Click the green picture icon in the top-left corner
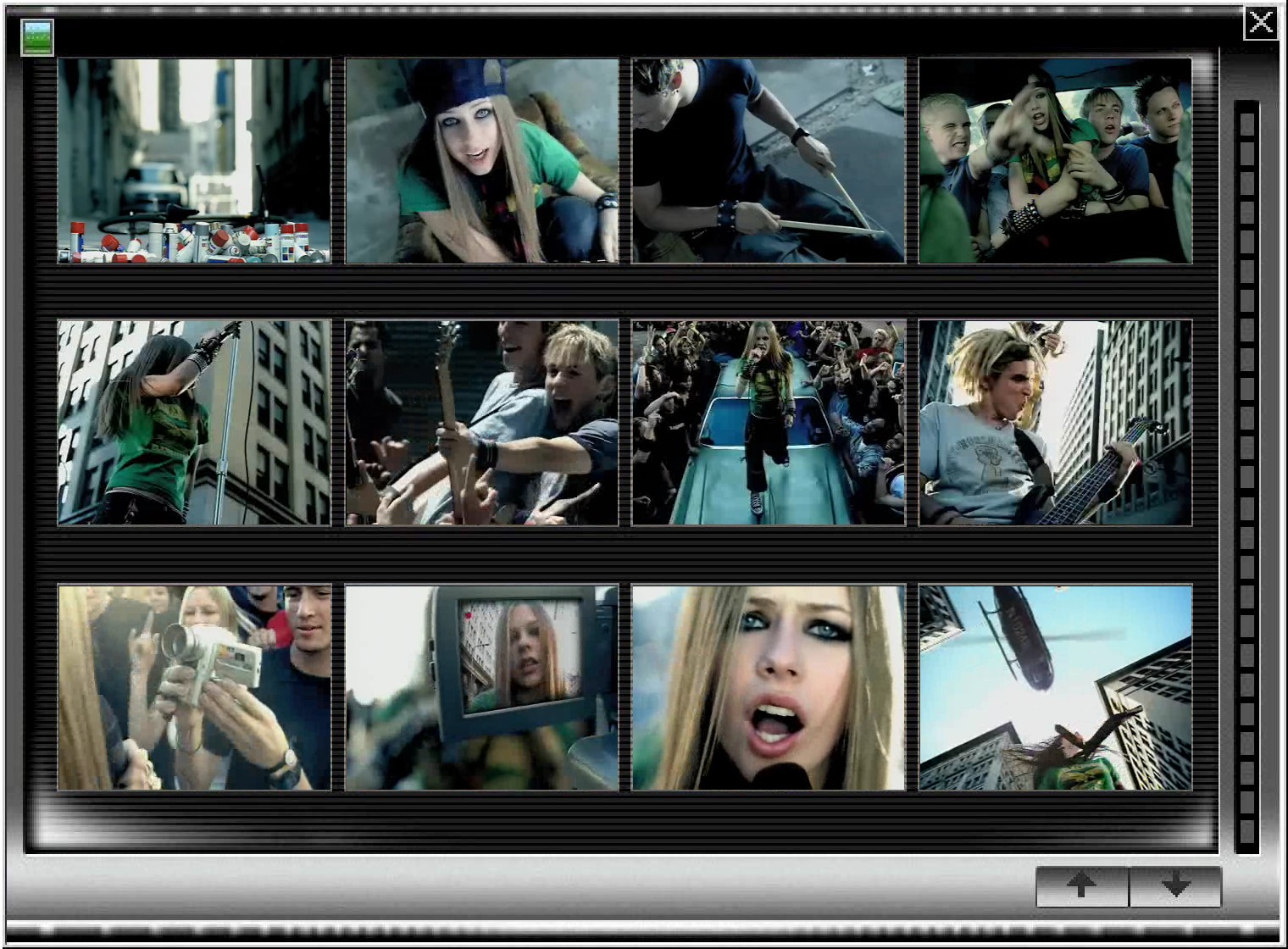 37,38
